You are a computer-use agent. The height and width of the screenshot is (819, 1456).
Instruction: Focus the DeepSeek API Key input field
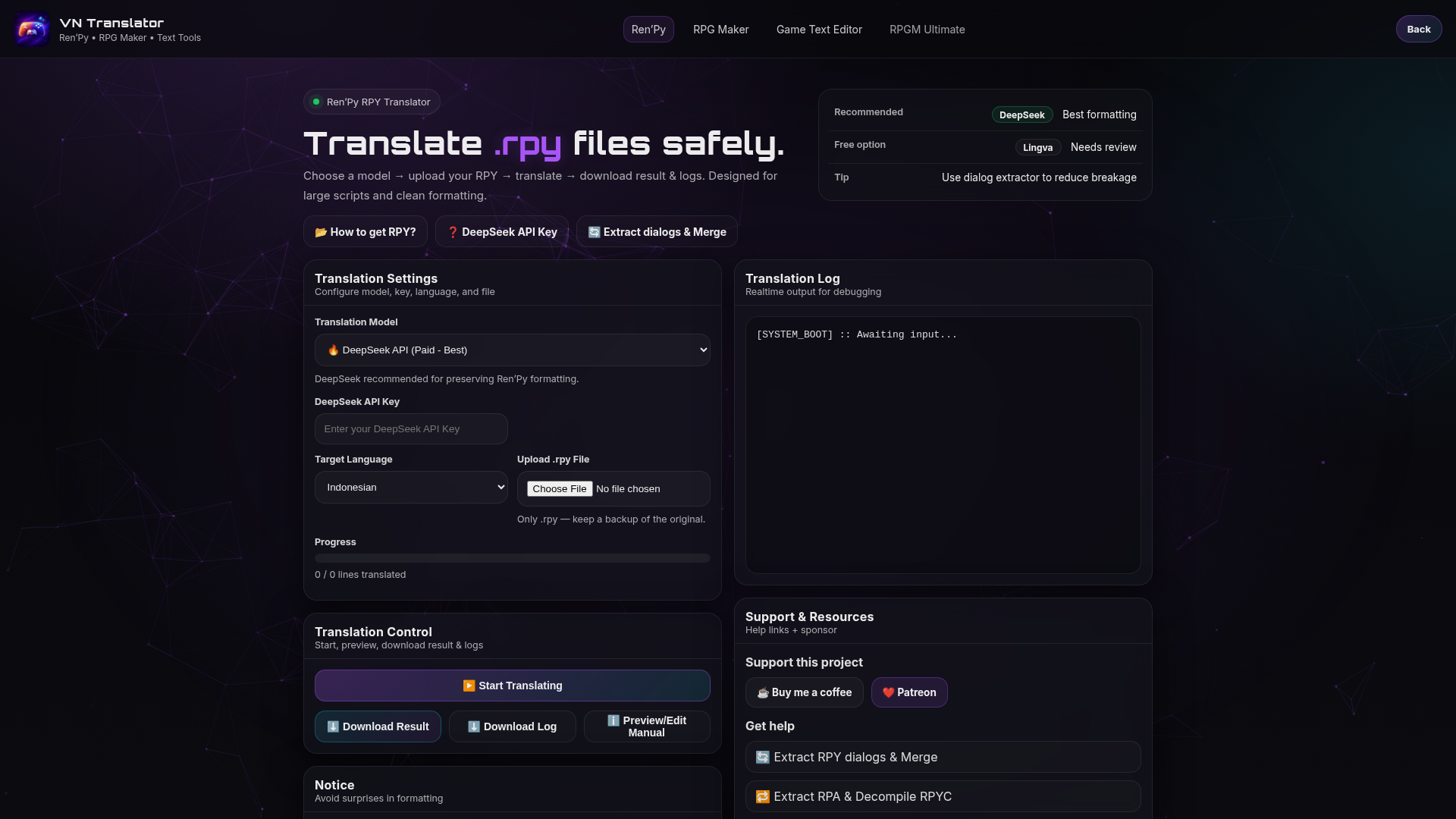[x=411, y=429]
